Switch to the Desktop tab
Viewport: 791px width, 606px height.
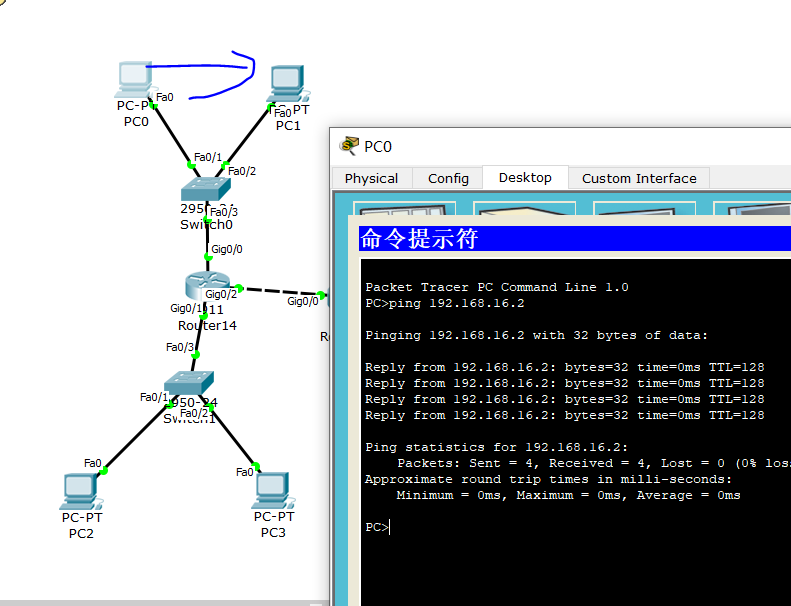coord(525,178)
